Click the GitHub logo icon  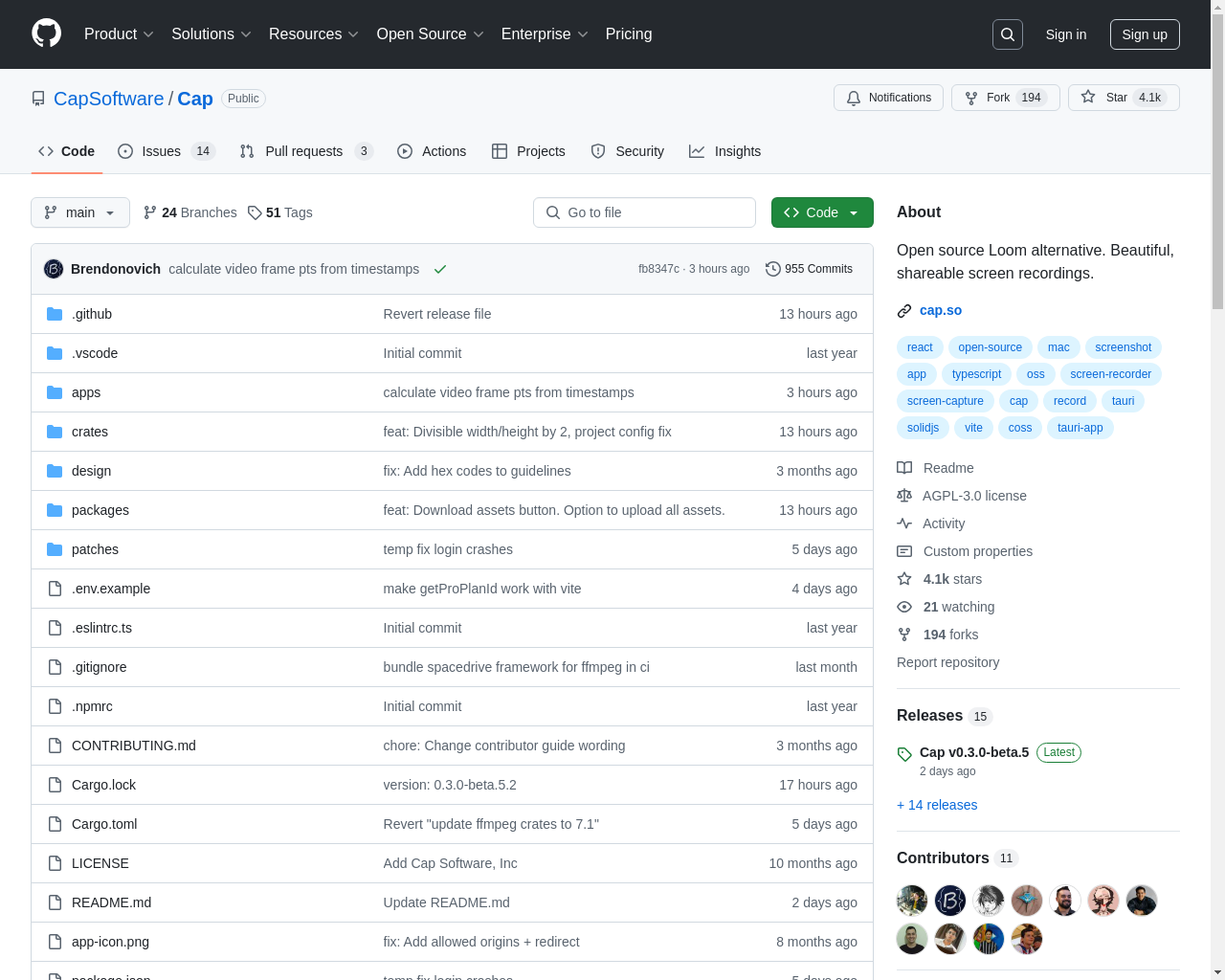(46, 33)
